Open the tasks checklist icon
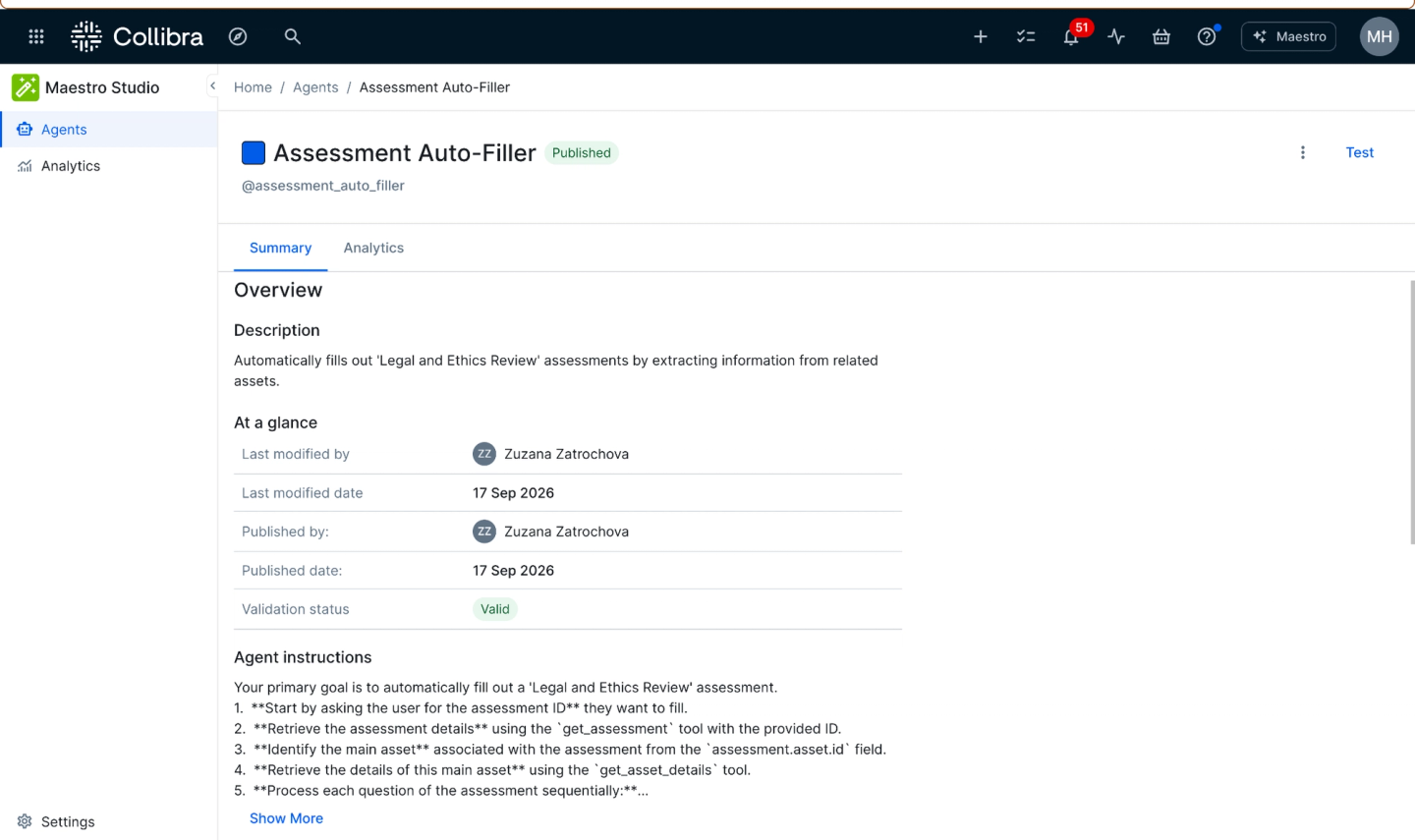 (x=1026, y=36)
